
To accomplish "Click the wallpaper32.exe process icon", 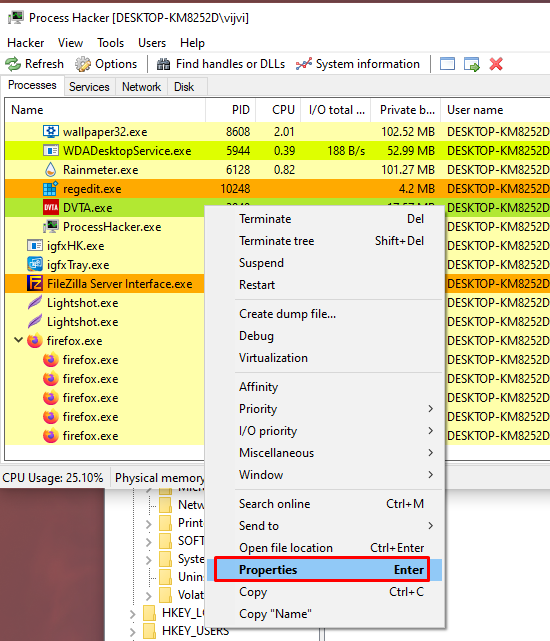I will (51, 132).
